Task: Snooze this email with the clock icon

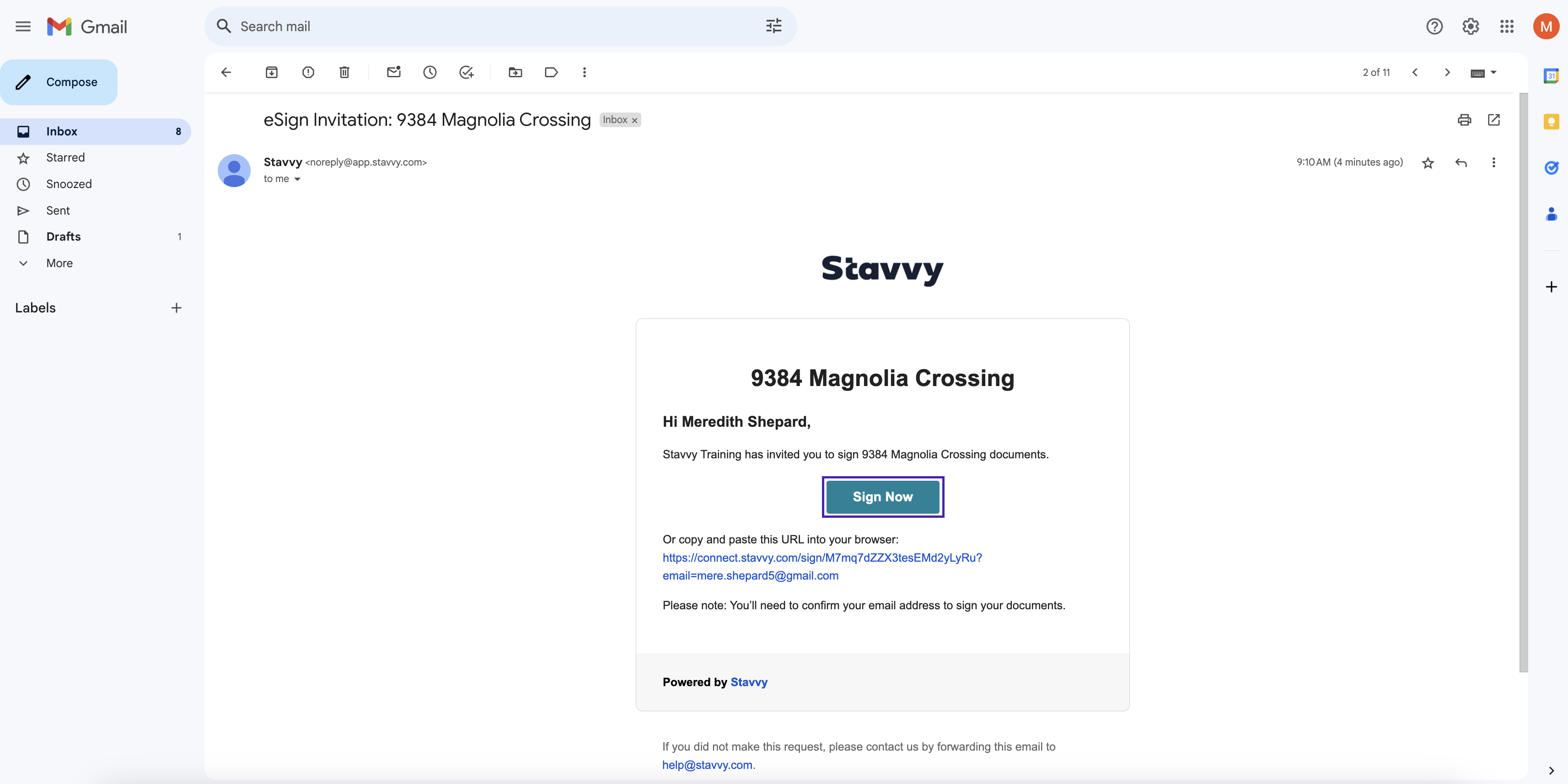Action: click(x=430, y=72)
